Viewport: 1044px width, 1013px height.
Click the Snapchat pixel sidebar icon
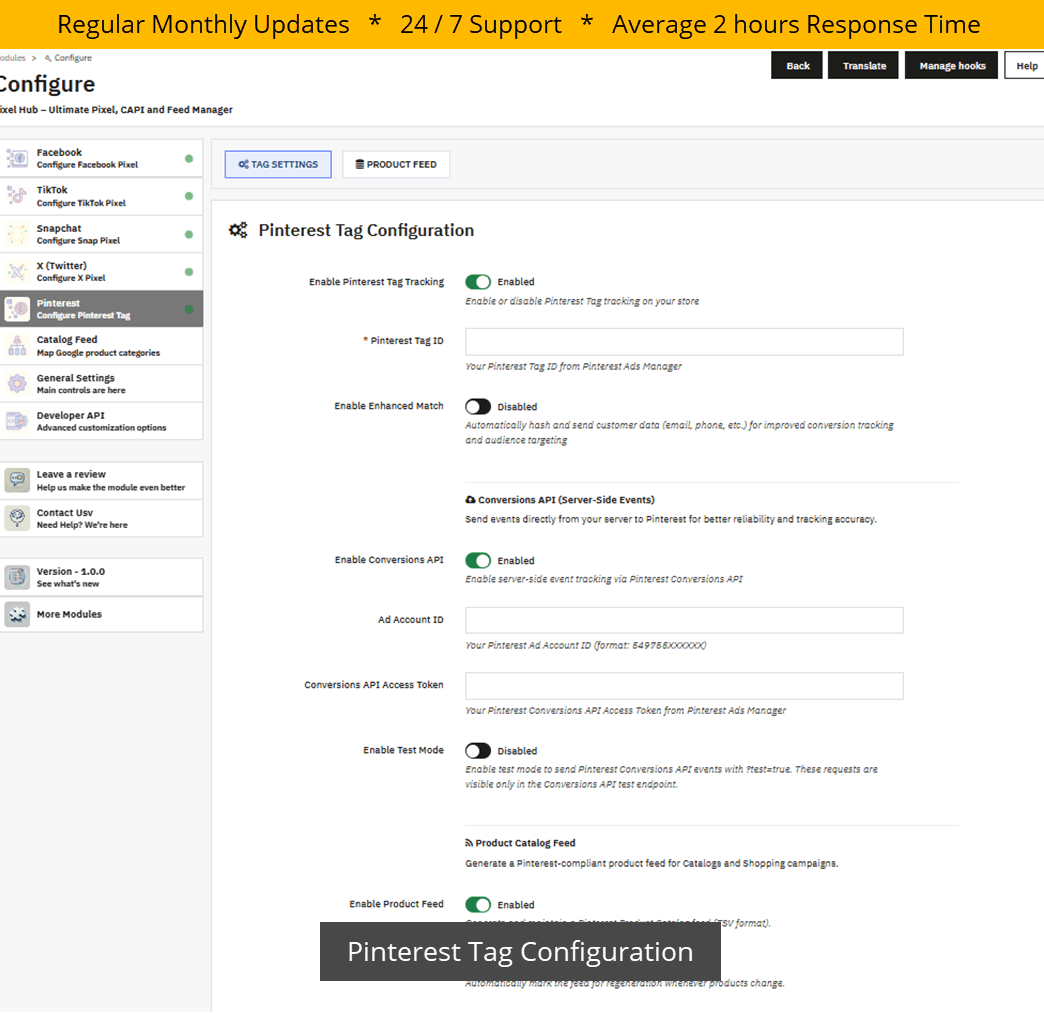pyautogui.click(x=17, y=234)
